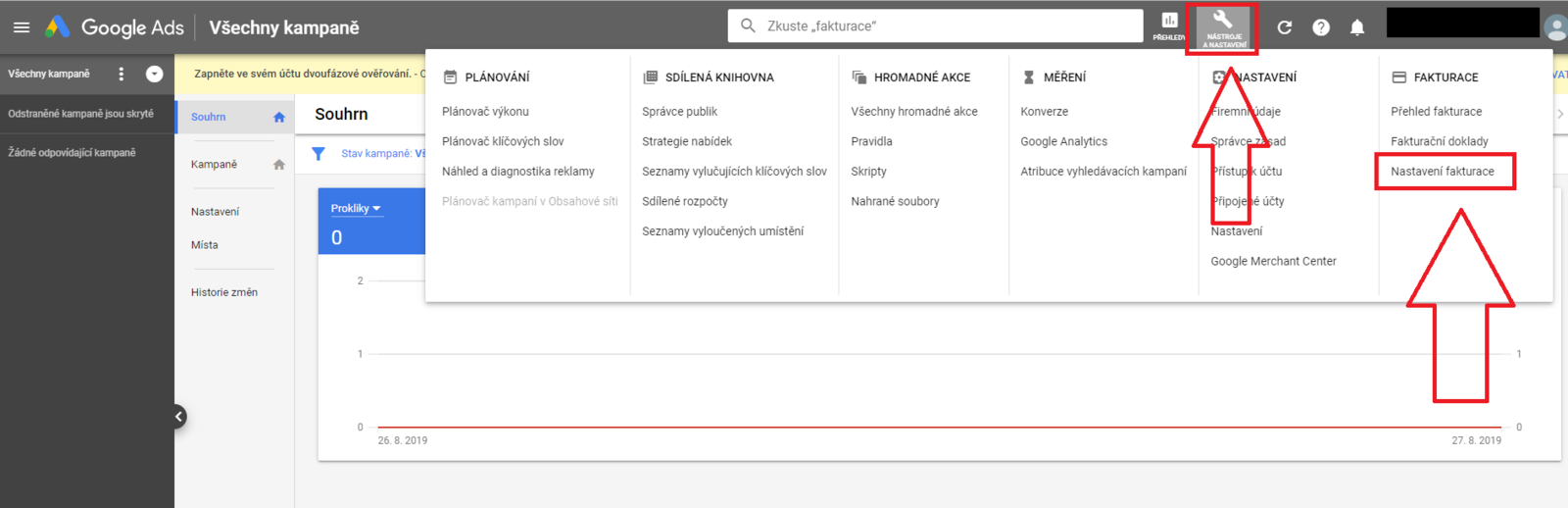Open Seznamy vylučujících klíčových slov

click(x=734, y=172)
